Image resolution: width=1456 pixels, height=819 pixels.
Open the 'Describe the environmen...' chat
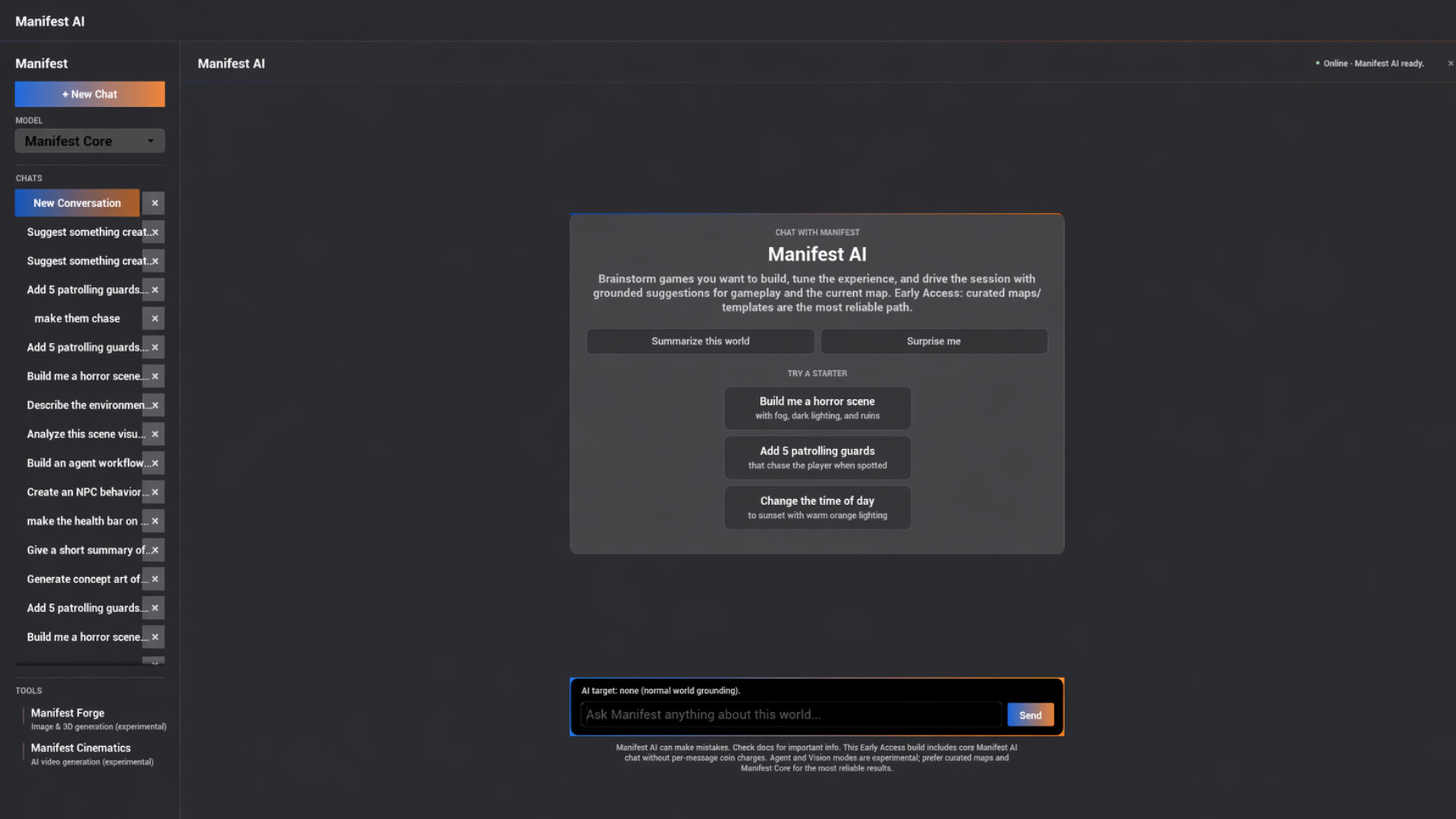point(77,405)
